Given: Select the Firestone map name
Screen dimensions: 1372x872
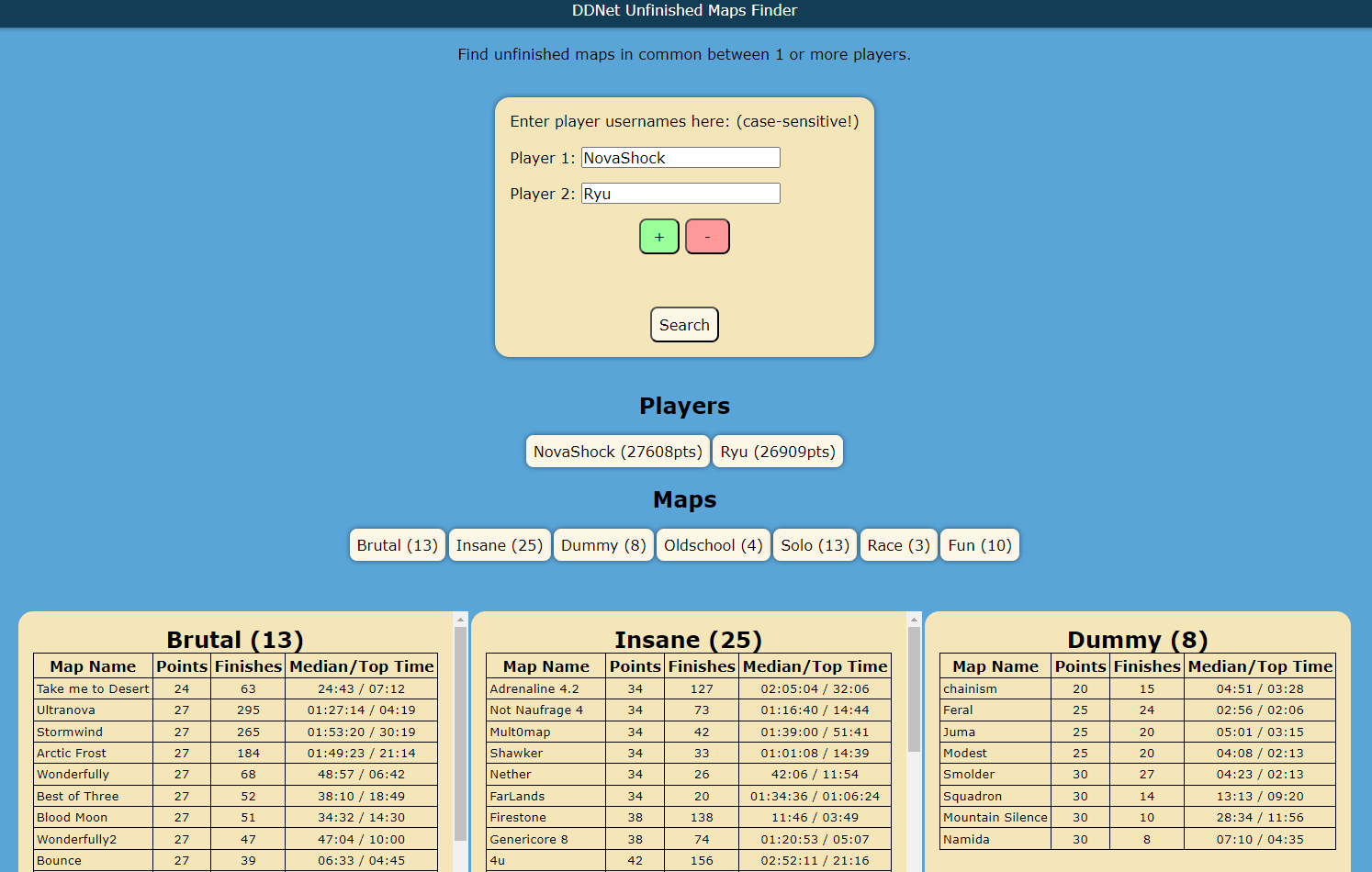Looking at the screenshot, I should pos(518,818).
